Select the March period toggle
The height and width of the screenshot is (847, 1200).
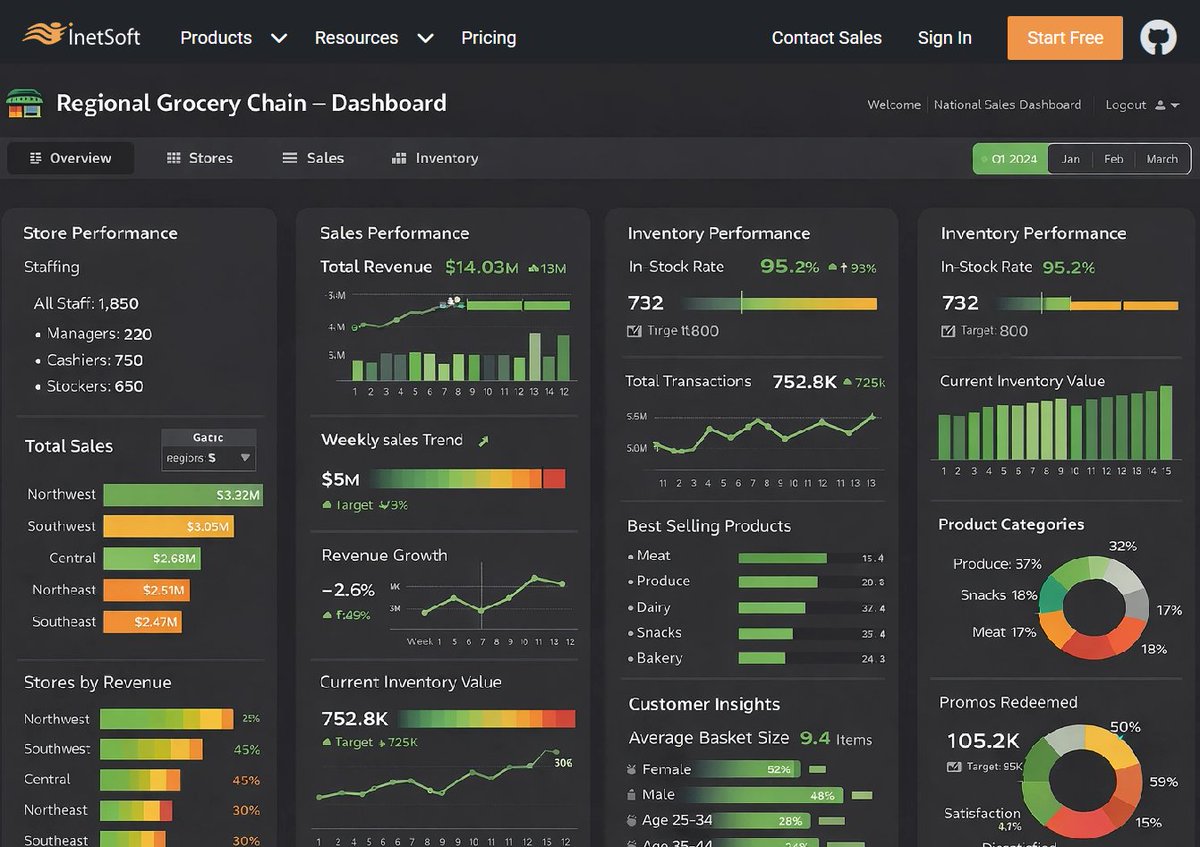tap(1162, 159)
